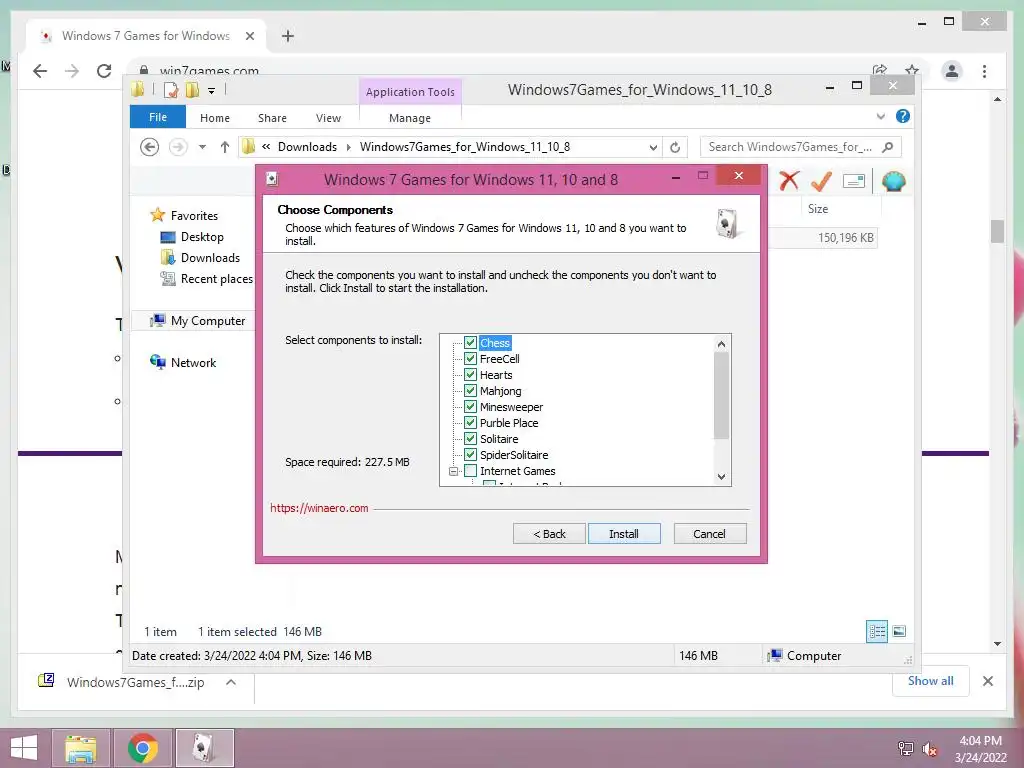Open the winaero.com link
The image size is (1024, 768).
pyautogui.click(x=319, y=508)
